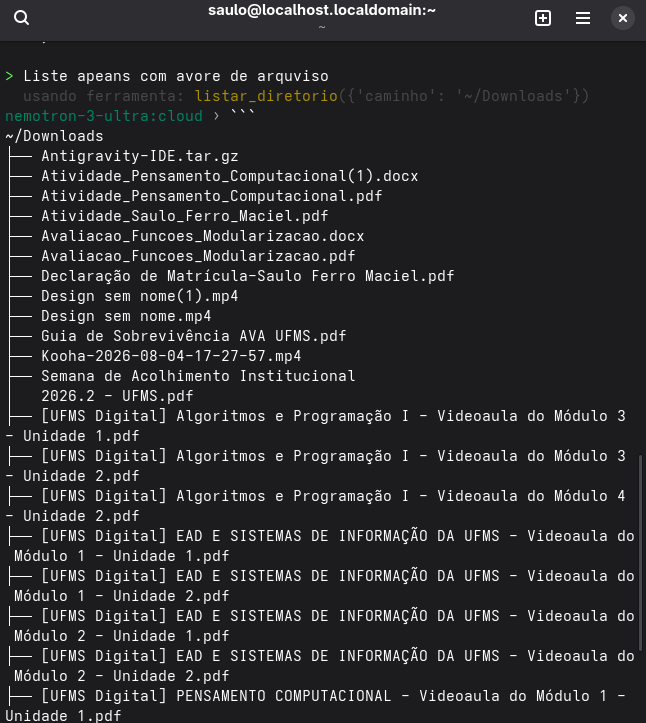This screenshot has width=646, height=723.
Task: Close the terminal window
Action: (x=622, y=18)
